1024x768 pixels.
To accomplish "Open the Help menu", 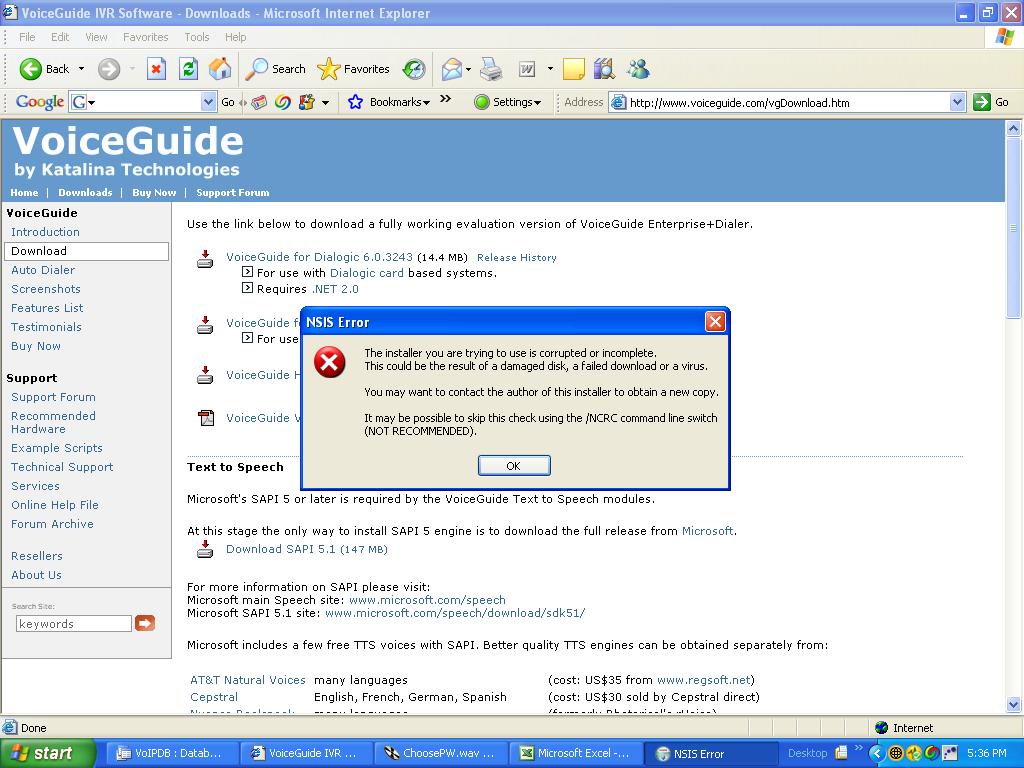I will click(236, 37).
